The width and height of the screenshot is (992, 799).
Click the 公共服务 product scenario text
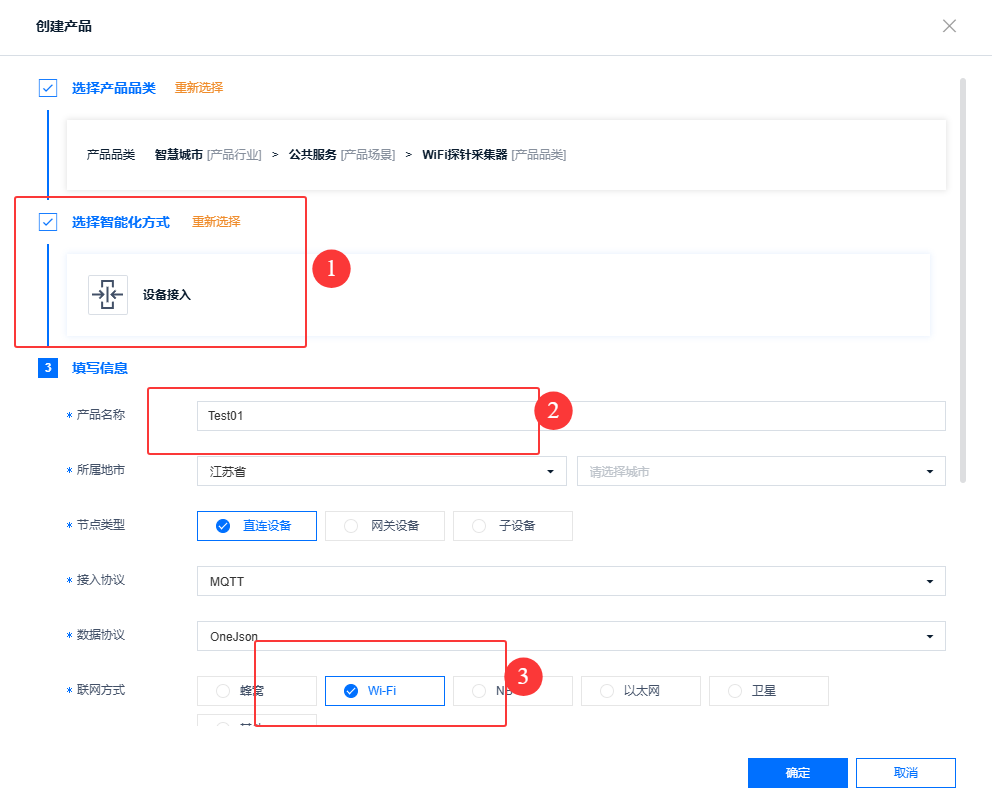click(x=313, y=155)
